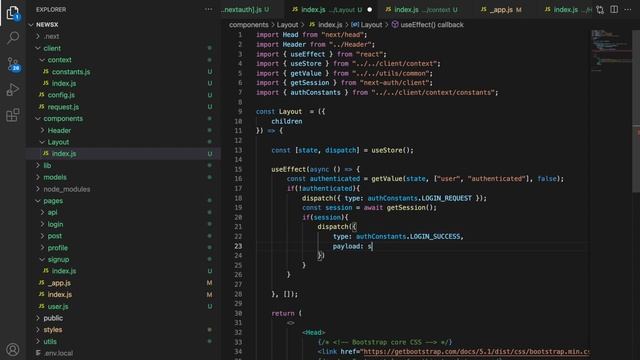Open editor more actions ellipsis
The image size is (640, 360).
click(x=628, y=9)
